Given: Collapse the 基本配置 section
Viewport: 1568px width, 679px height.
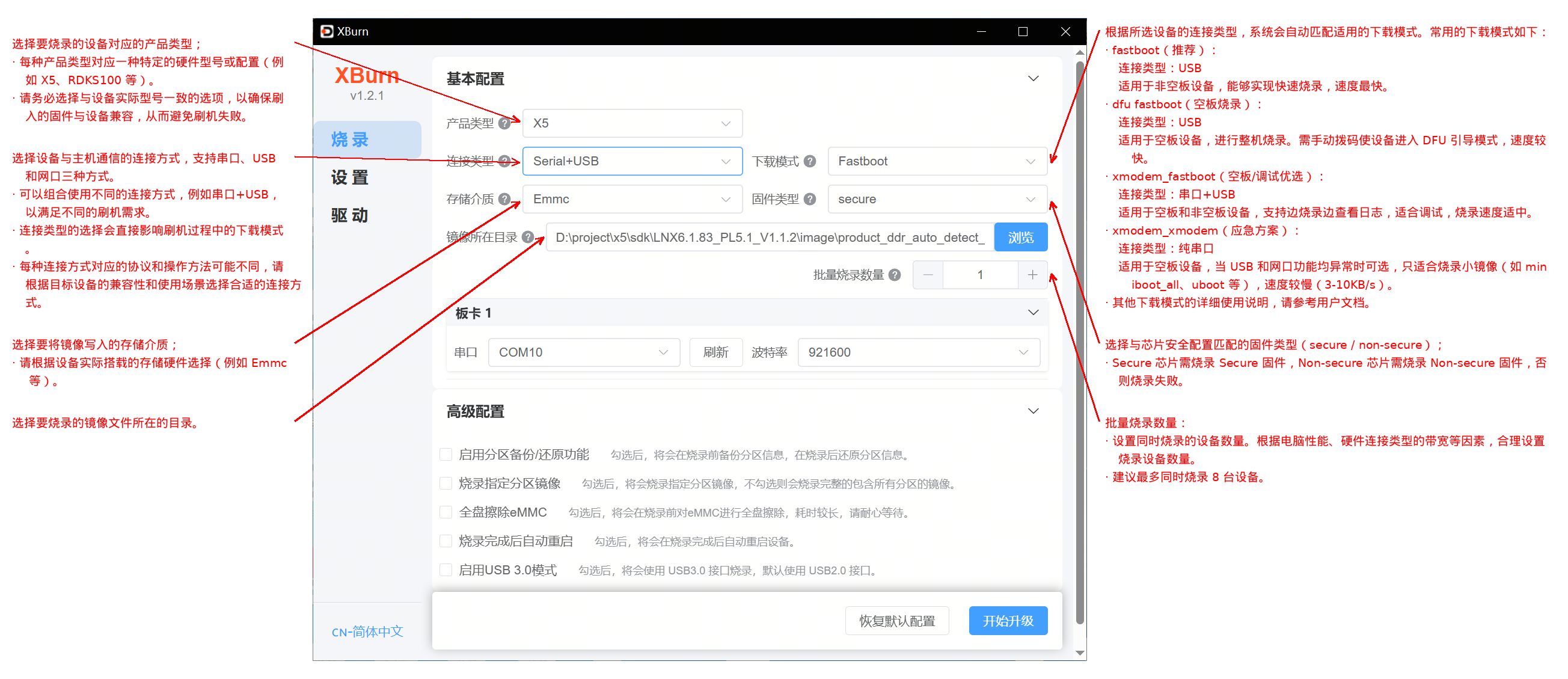Looking at the screenshot, I should [x=1033, y=79].
